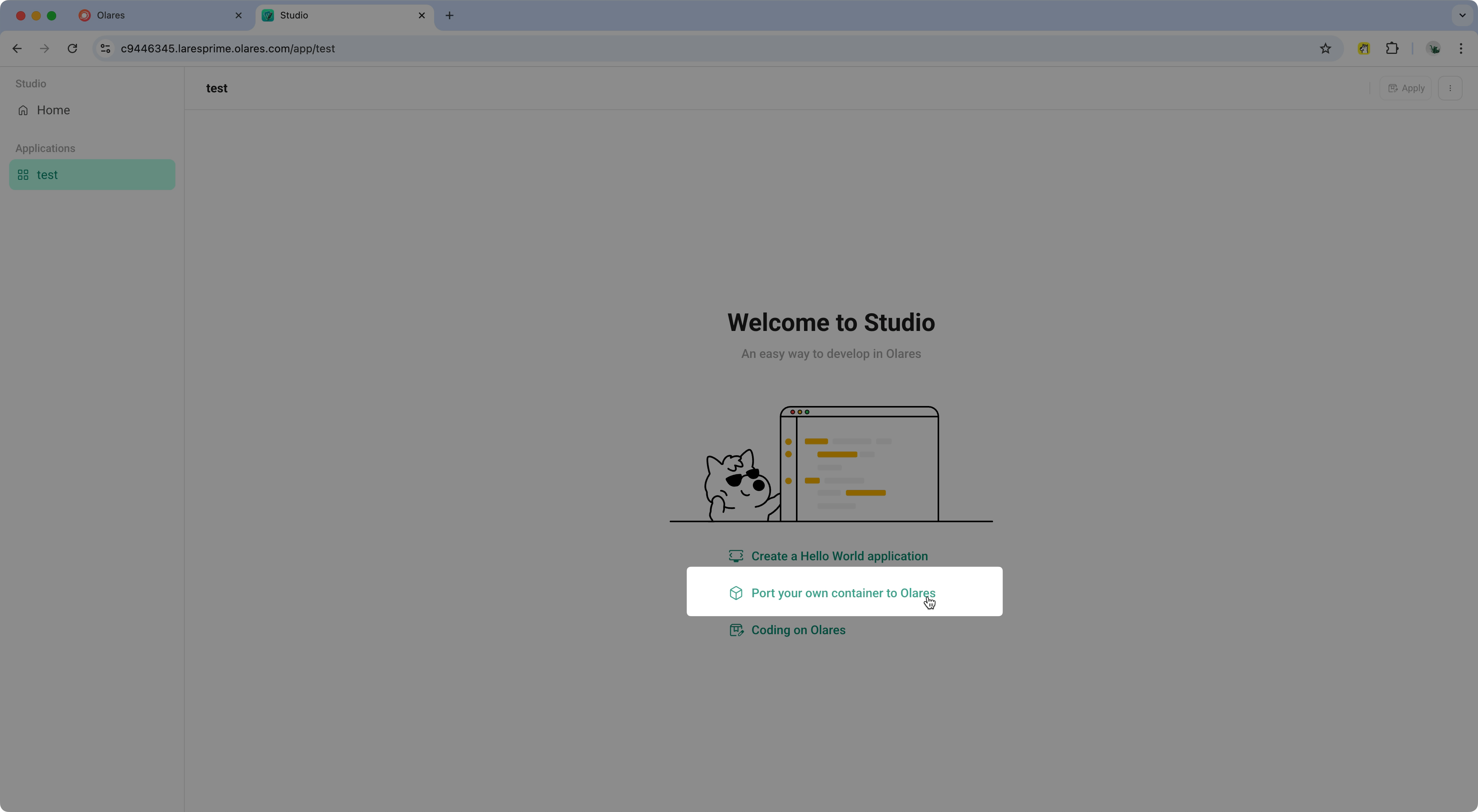Open Port your own container to Olares
Viewport: 1478px width, 812px height.
pyautogui.click(x=843, y=593)
